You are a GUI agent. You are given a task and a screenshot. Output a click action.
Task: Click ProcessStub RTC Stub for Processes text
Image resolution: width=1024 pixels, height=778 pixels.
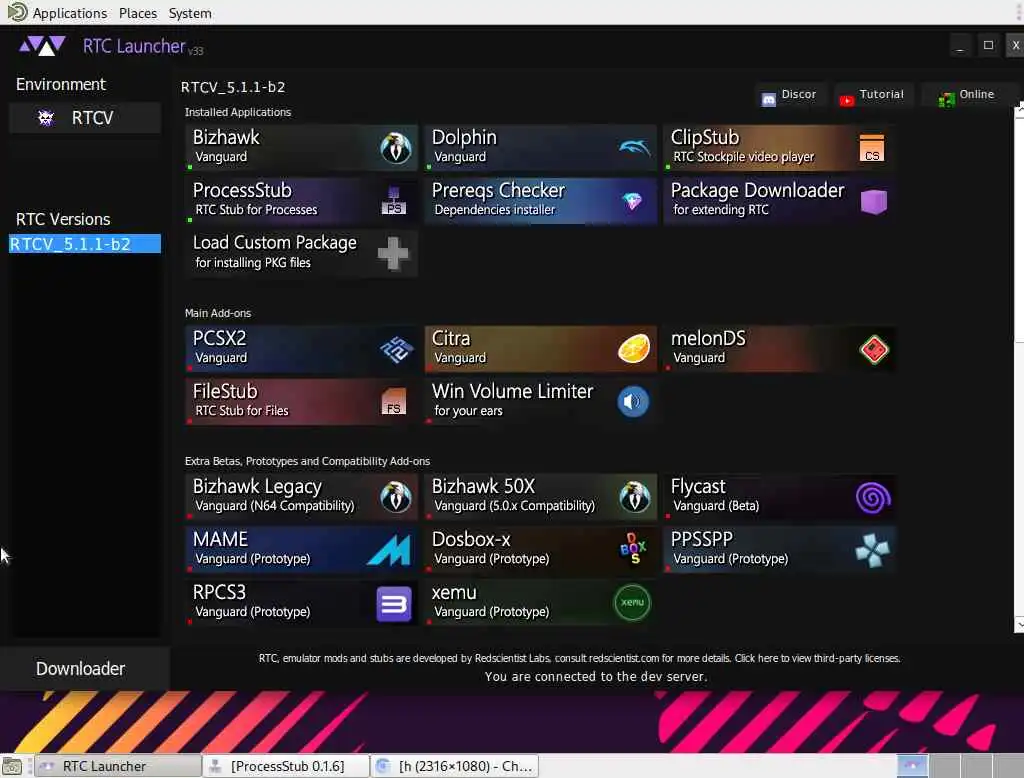256,210
